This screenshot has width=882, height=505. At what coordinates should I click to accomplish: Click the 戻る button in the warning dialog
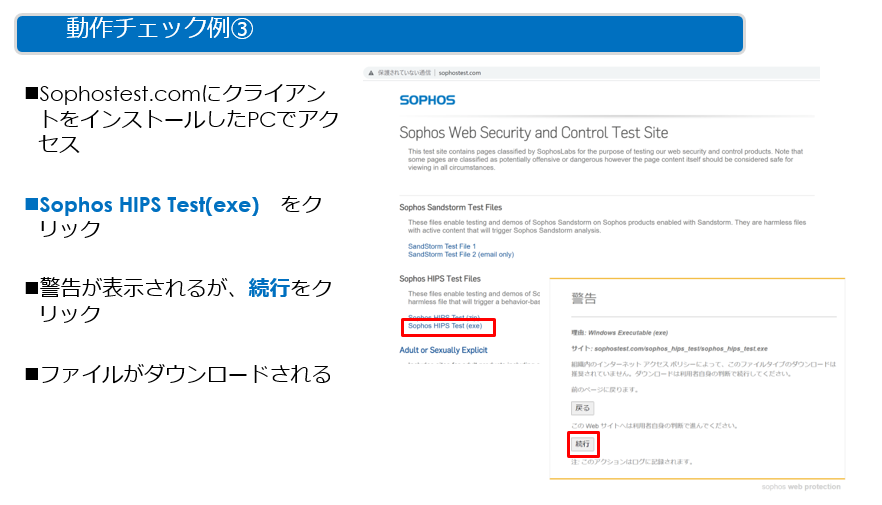[582, 408]
